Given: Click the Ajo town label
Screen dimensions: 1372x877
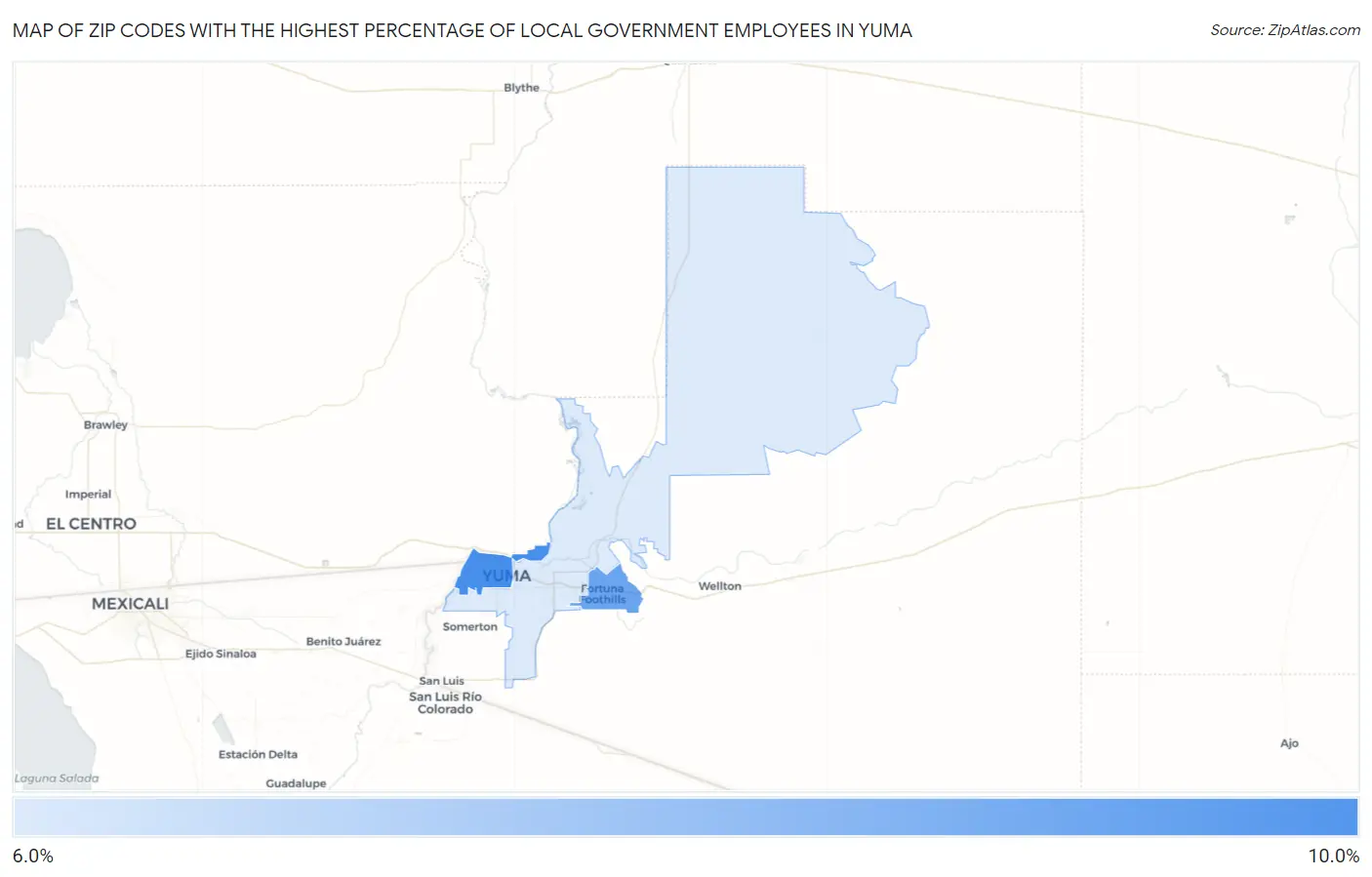Looking at the screenshot, I should coord(1289,743).
